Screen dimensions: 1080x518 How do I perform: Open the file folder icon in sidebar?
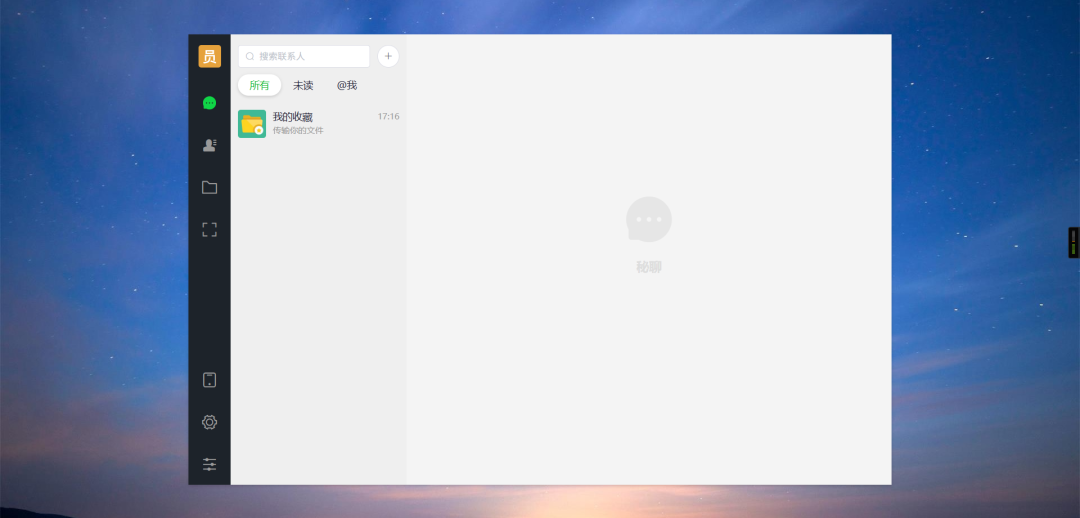(x=209, y=187)
